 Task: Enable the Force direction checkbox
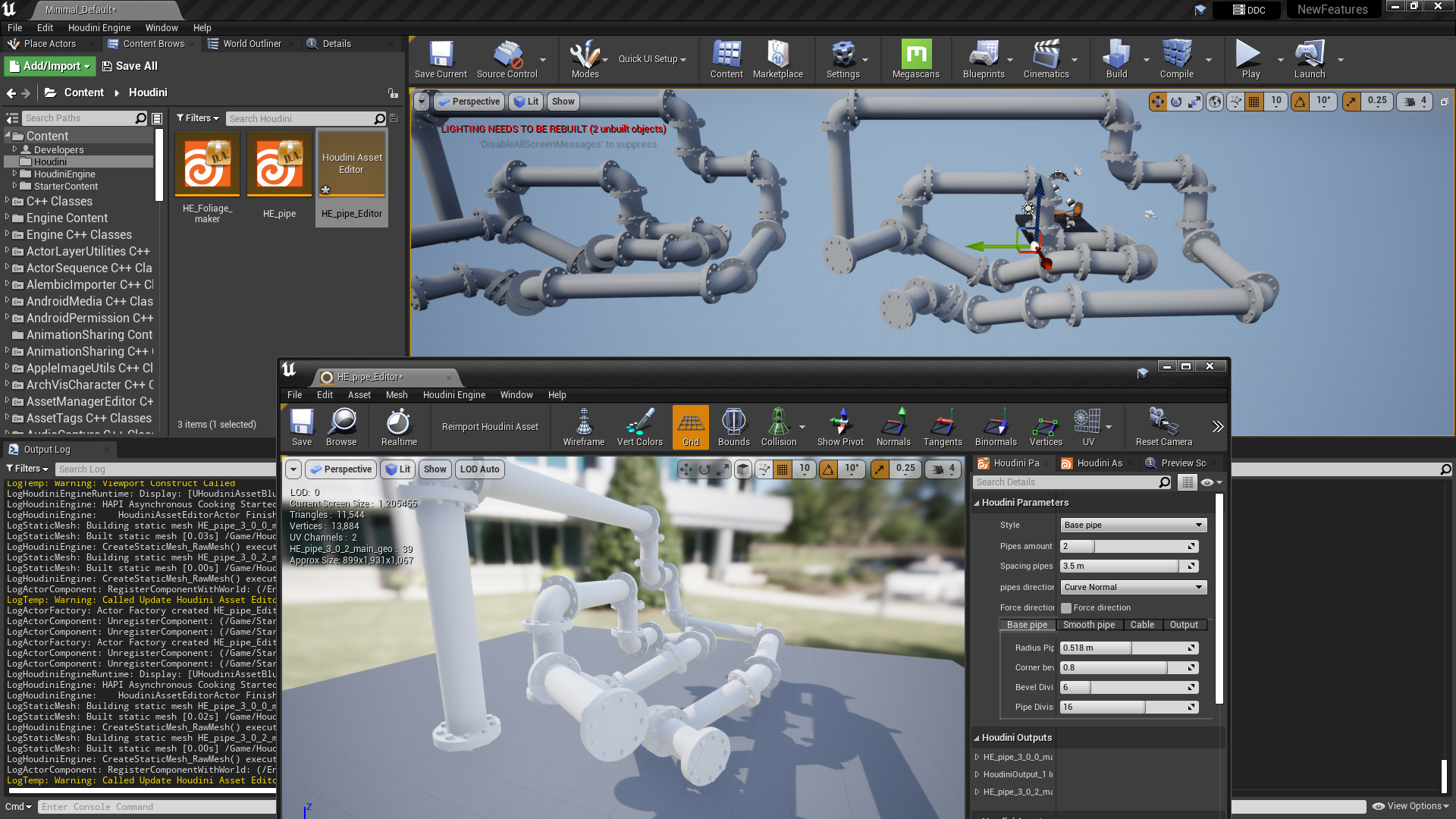(1066, 608)
